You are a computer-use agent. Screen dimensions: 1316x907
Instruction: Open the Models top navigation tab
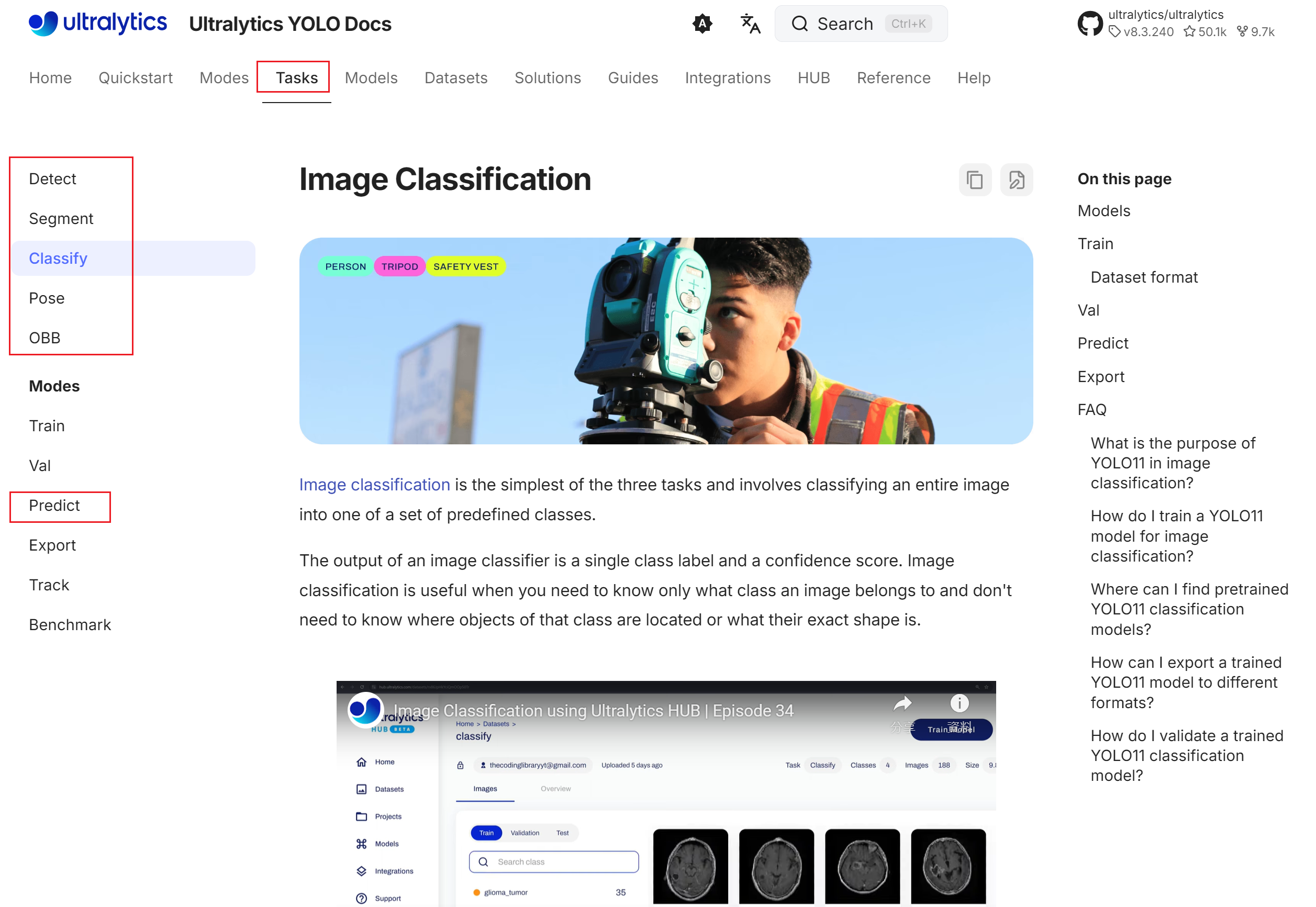pyautogui.click(x=371, y=78)
